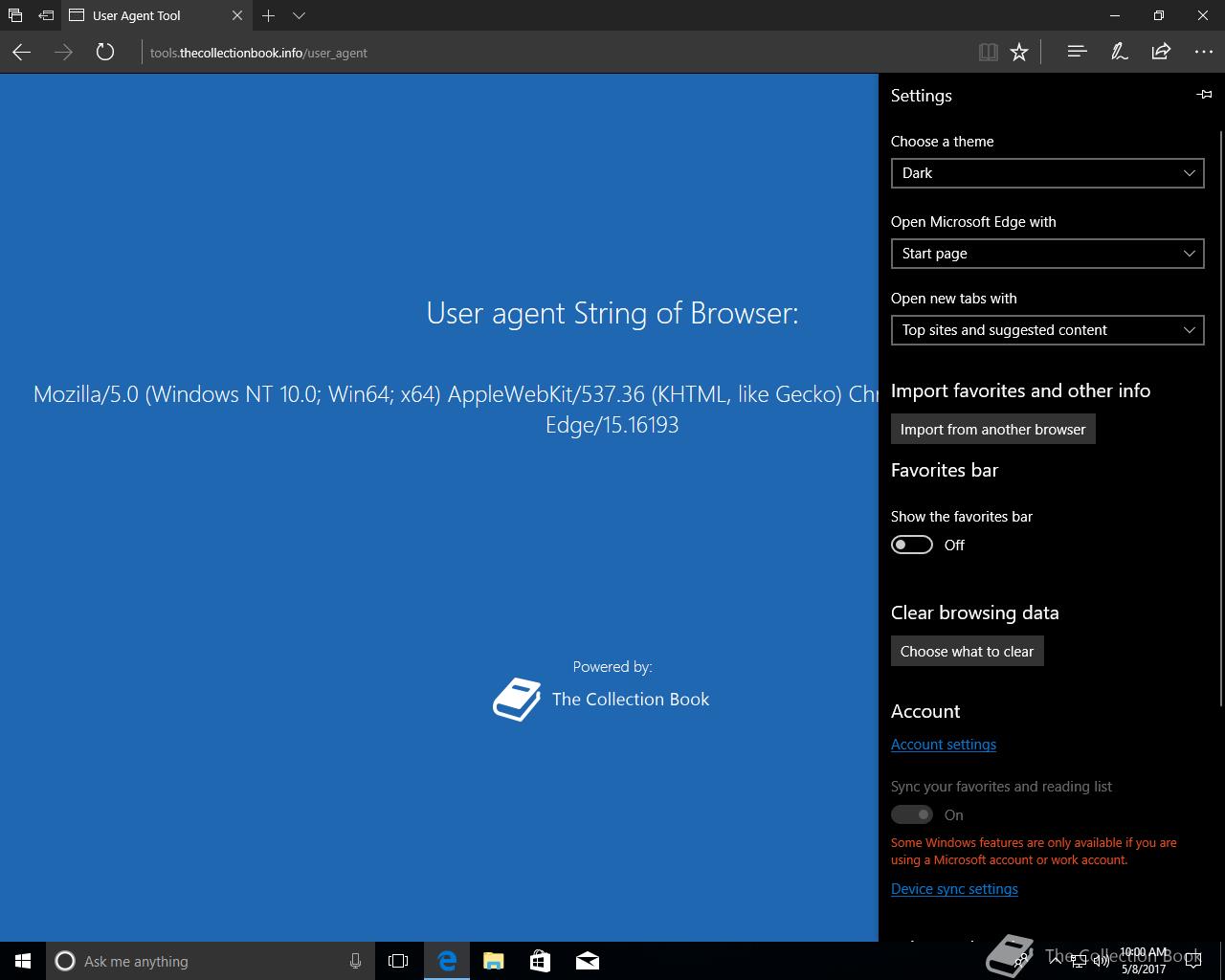Screen dimensions: 1225x980
Task: Share this page icon
Action: (x=1161, y=53)
